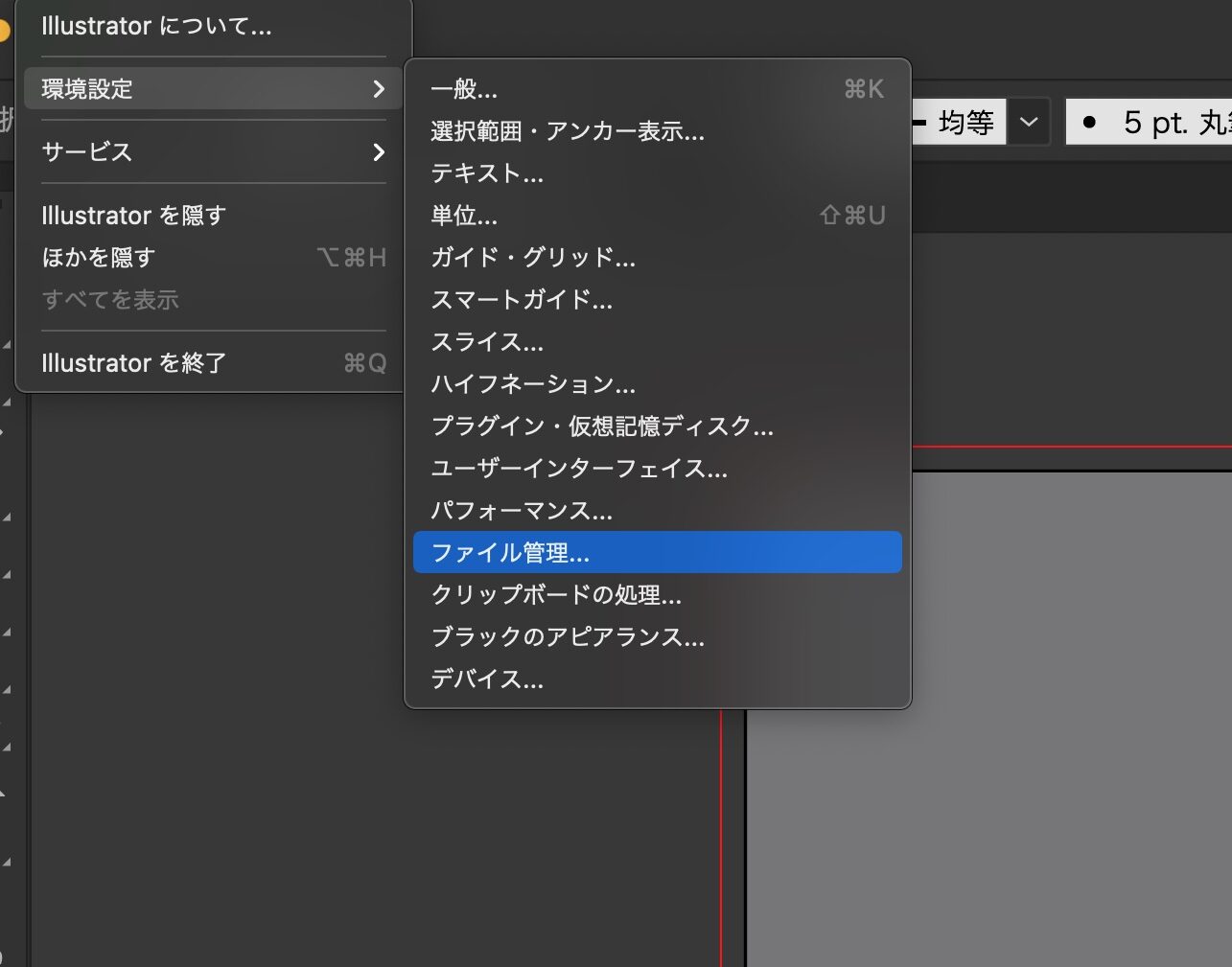Open 選択範囲・アンカー表示… preferences
Screen dimensions: 1232x967
658,131
